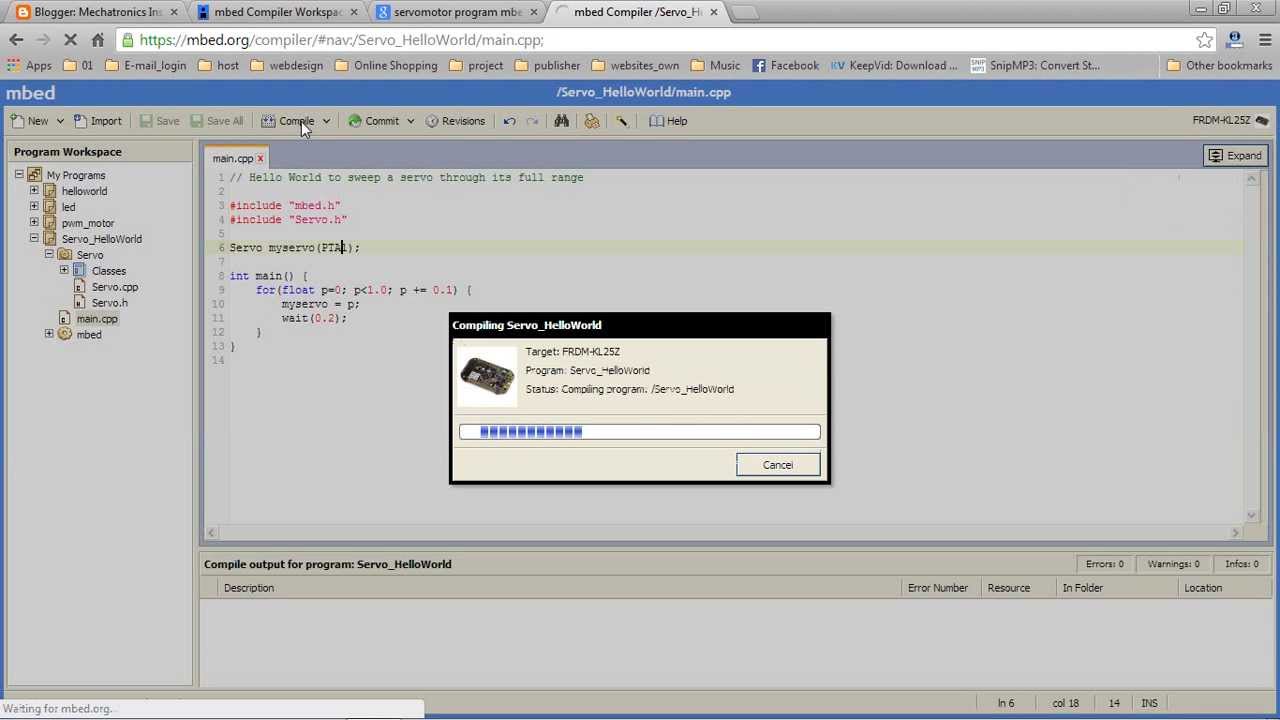Click the binoculars Find icon
1280x720 pixels.
[x=562, y=121]
